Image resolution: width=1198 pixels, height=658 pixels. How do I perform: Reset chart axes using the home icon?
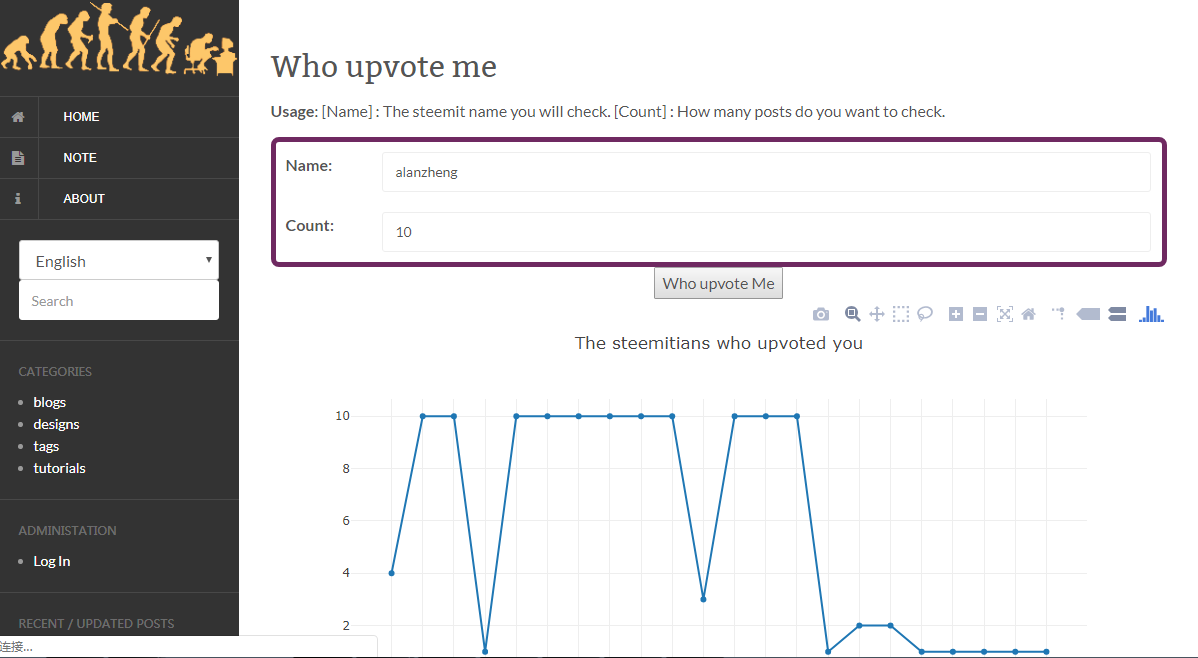tap(1028, 313)
